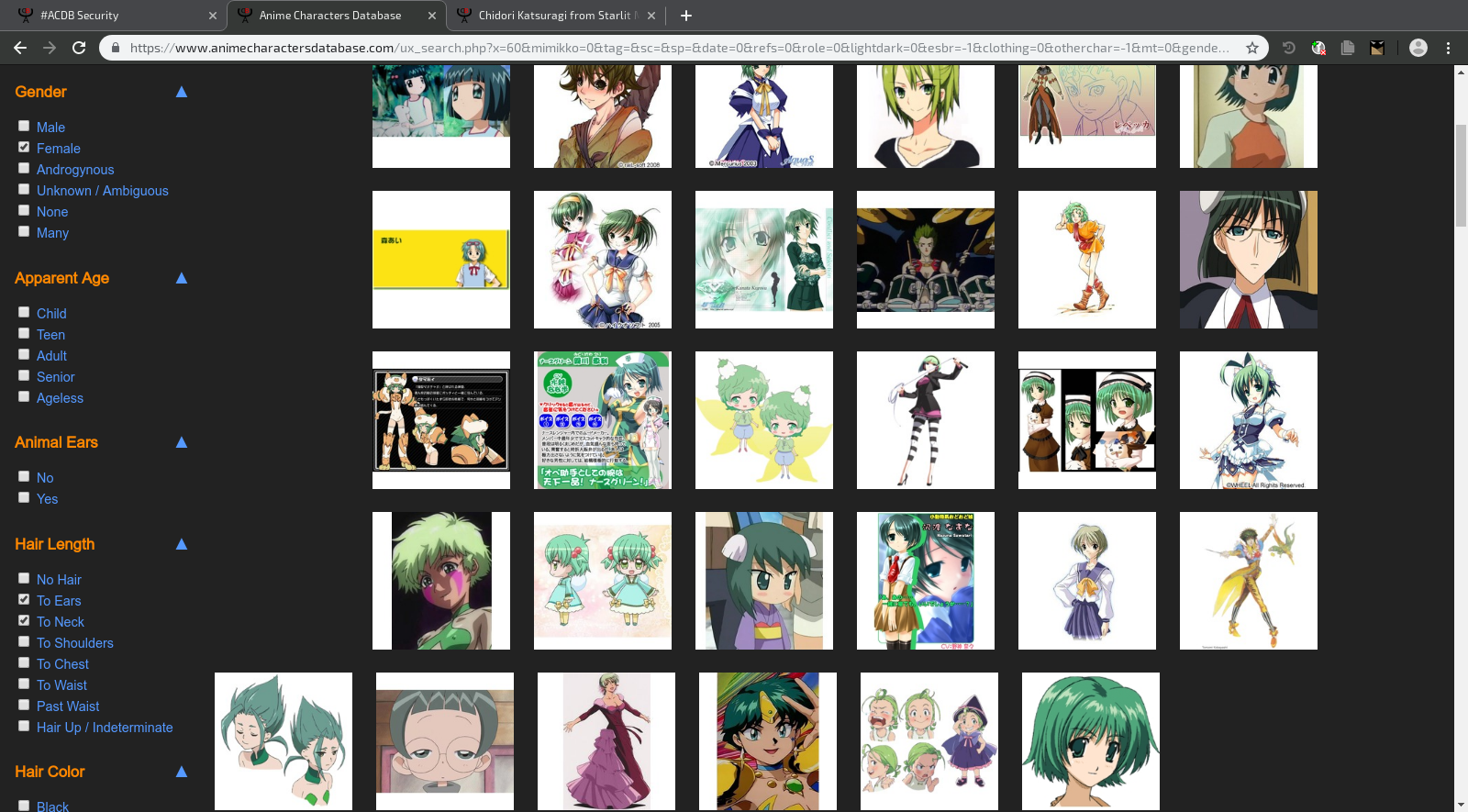
Task: Open the two green fairies thumbnail
Action: 764,420
